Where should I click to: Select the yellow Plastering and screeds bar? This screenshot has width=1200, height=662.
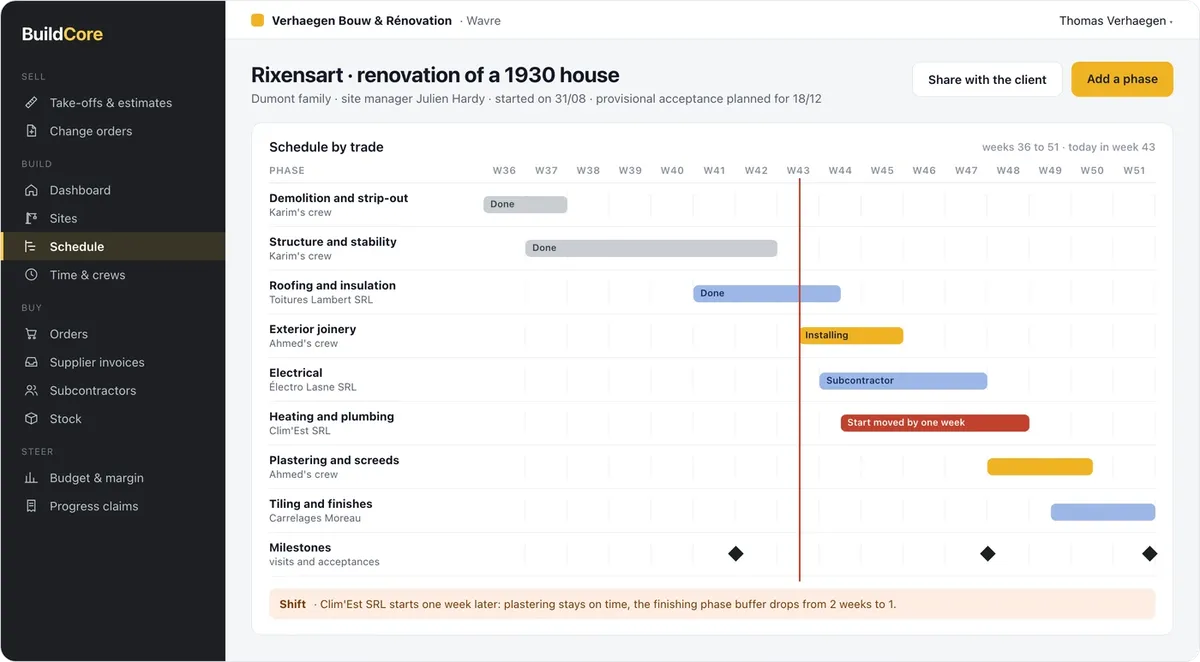click(x=1040, y=467)
